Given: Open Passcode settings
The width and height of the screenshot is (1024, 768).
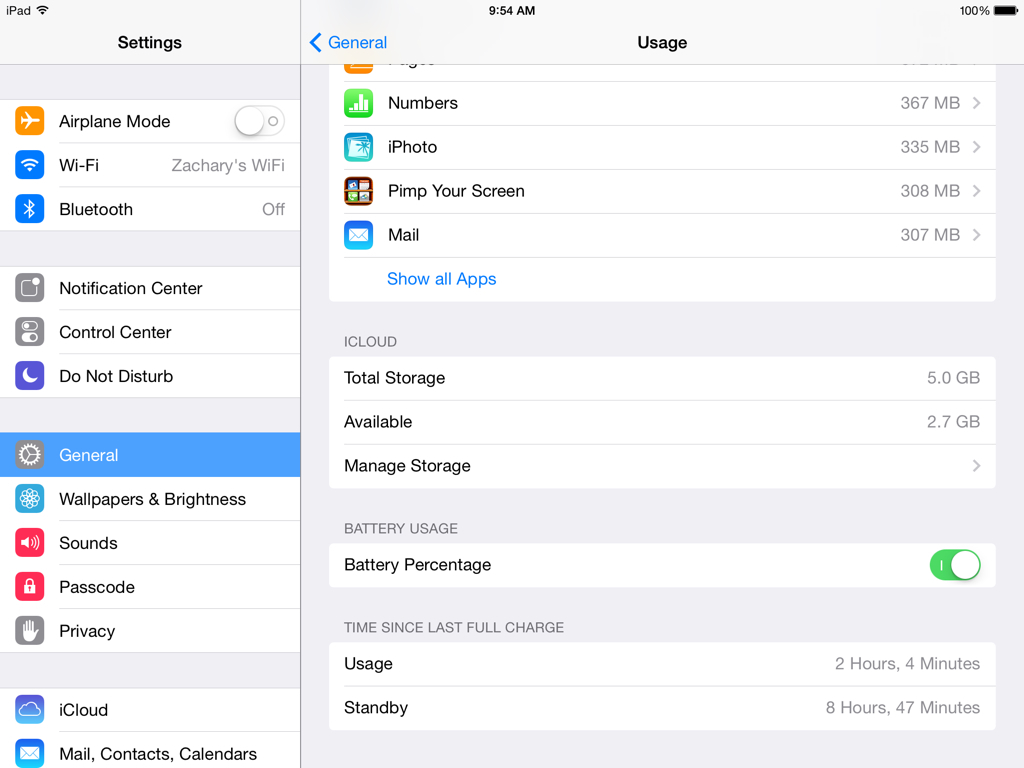Looking at the screenshot, I should [x=150, y=586].
